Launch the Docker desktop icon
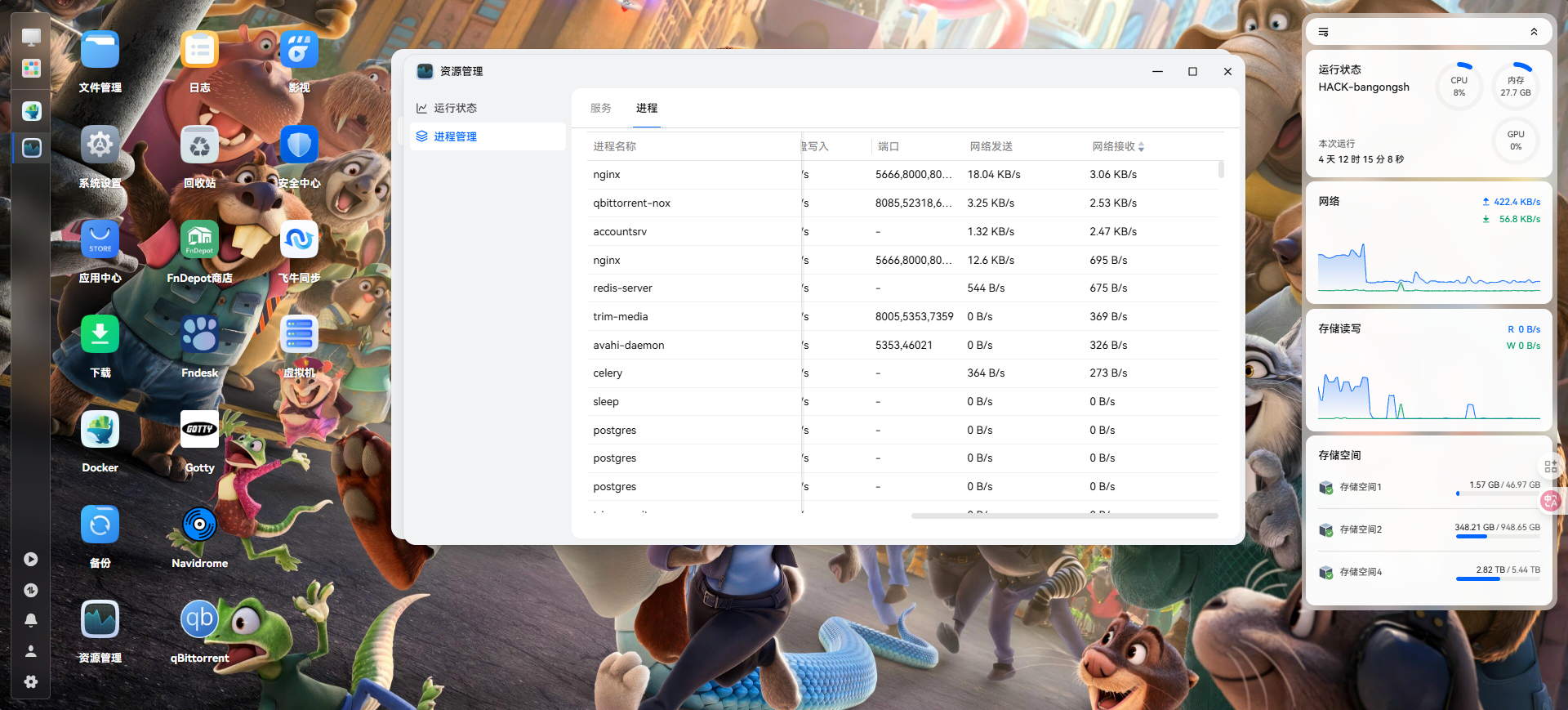 [100, 429]
